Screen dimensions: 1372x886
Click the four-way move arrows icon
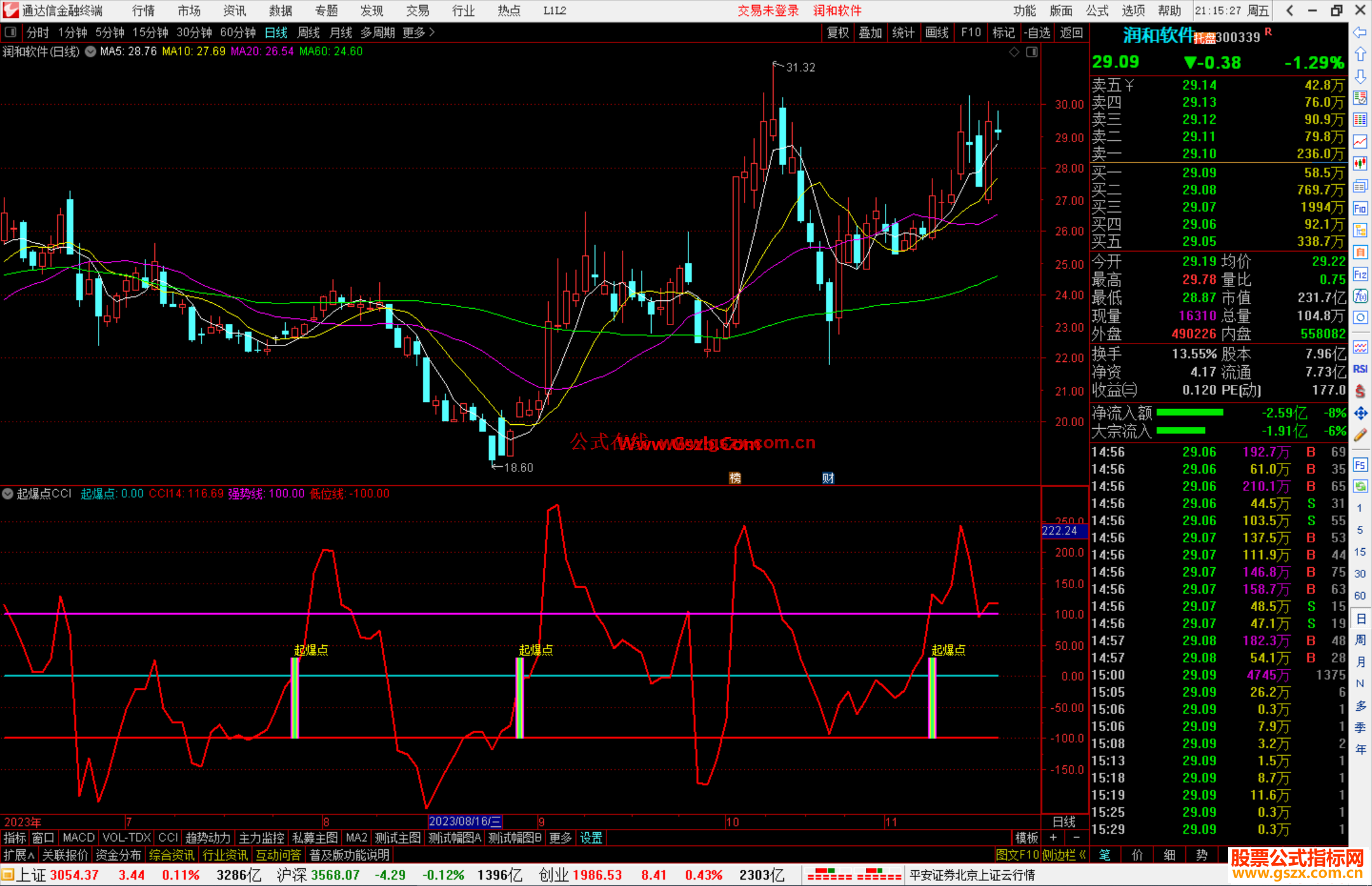[1360, 413]
